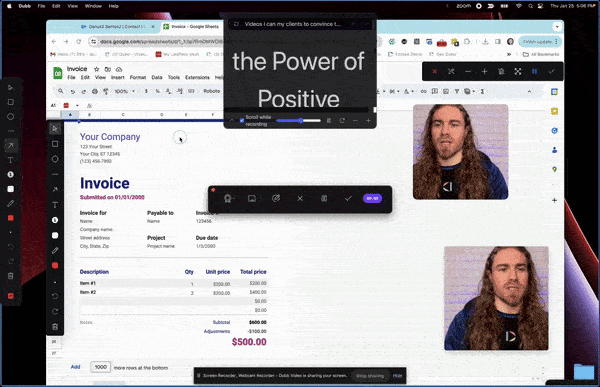
Task: Toggle the Scroll while recording checkbox
Action: pyautogui.click(x=242, y=121)
